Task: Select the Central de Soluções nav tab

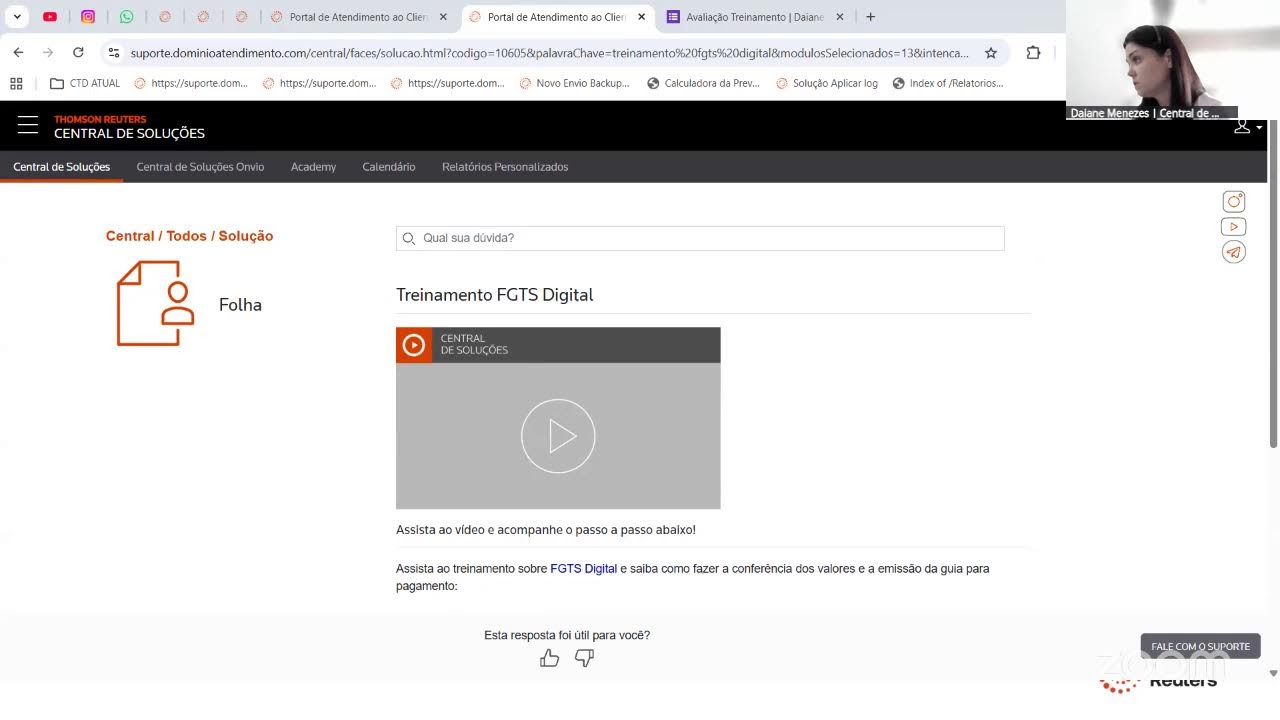Action: 62,167
